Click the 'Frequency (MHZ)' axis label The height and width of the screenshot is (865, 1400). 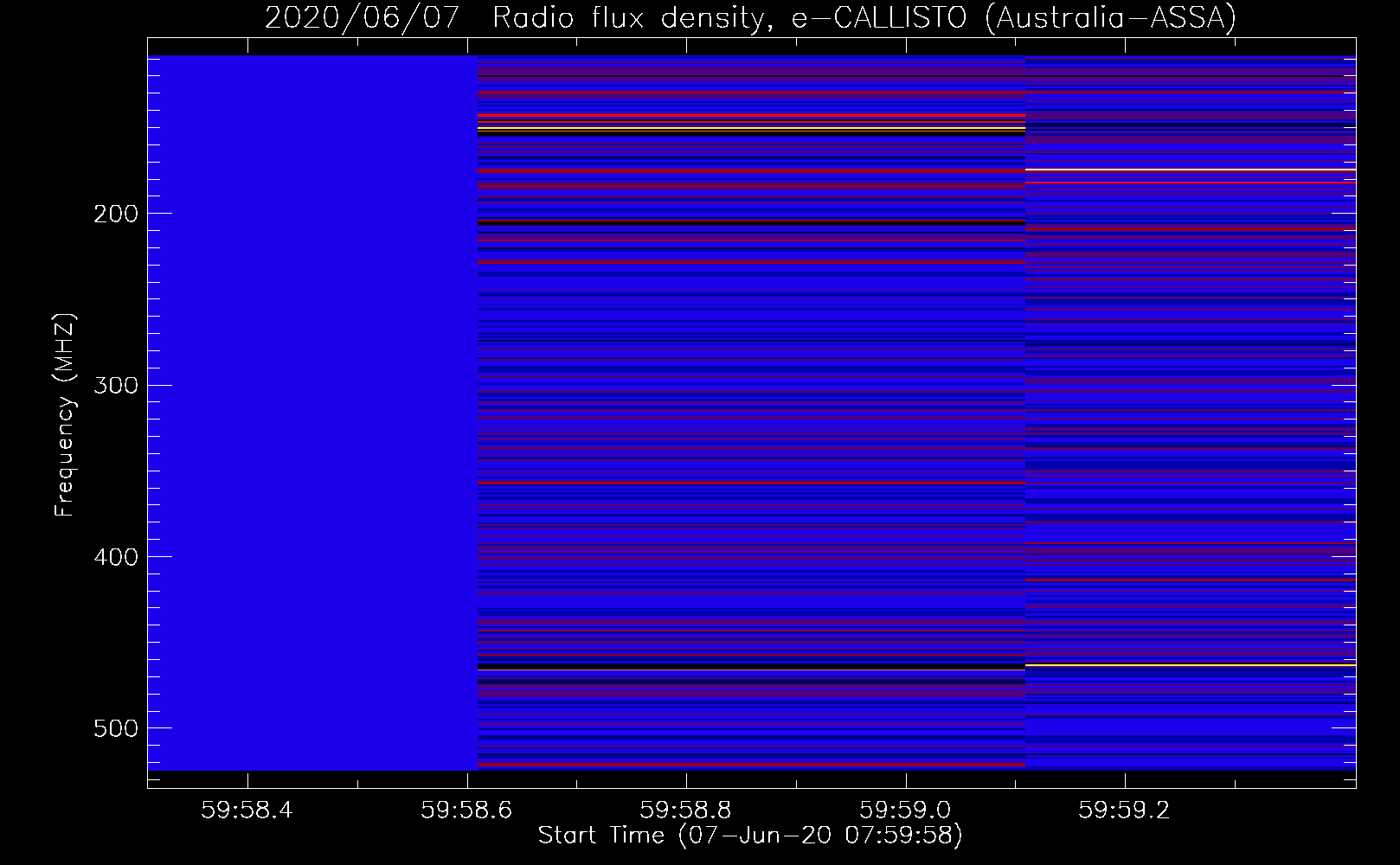coord(66,414)
